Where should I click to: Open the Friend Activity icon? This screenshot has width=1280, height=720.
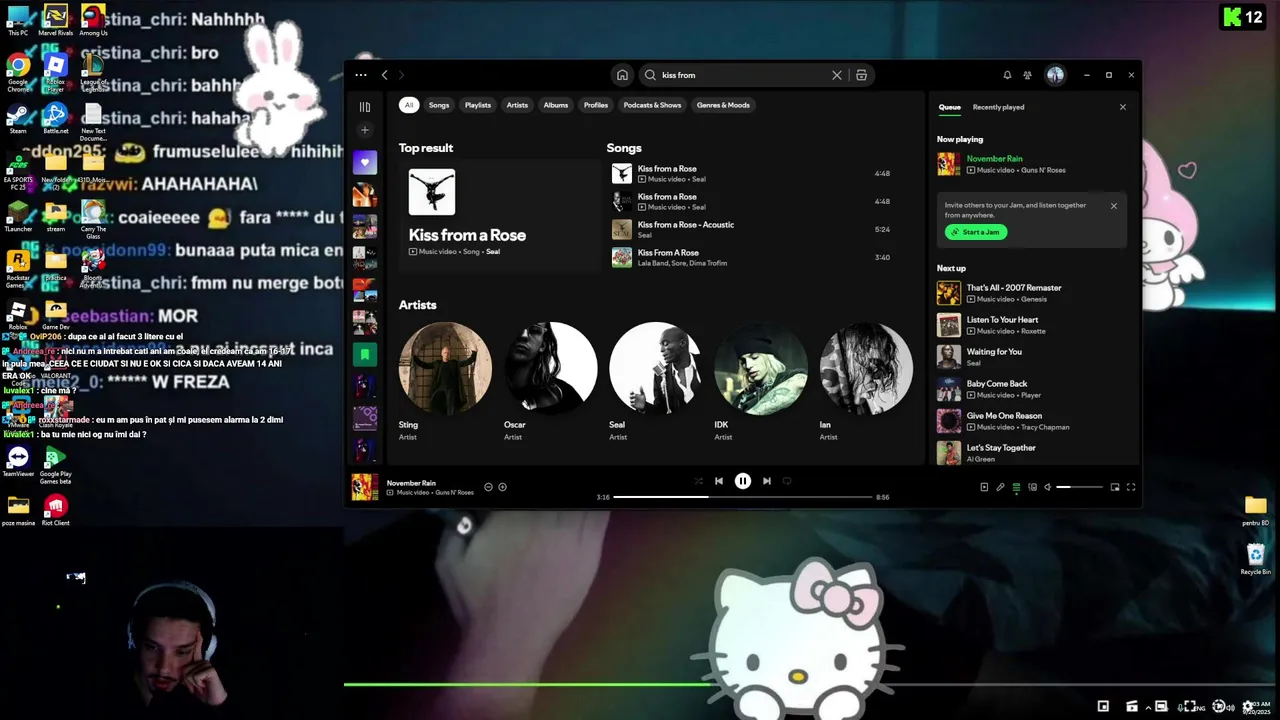coord(1027,75)
